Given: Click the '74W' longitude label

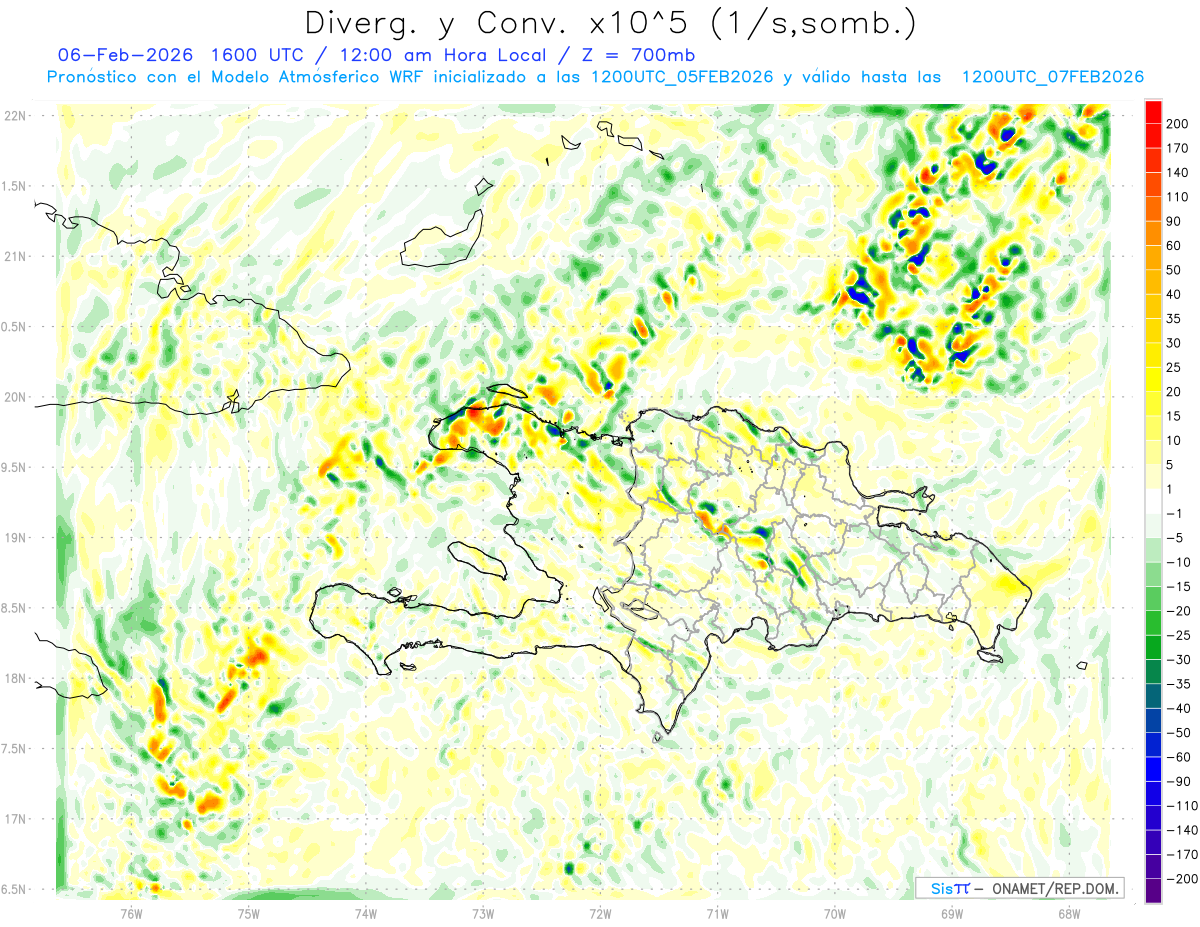Looking at the screenshot, I should click(x=365, y=913).
